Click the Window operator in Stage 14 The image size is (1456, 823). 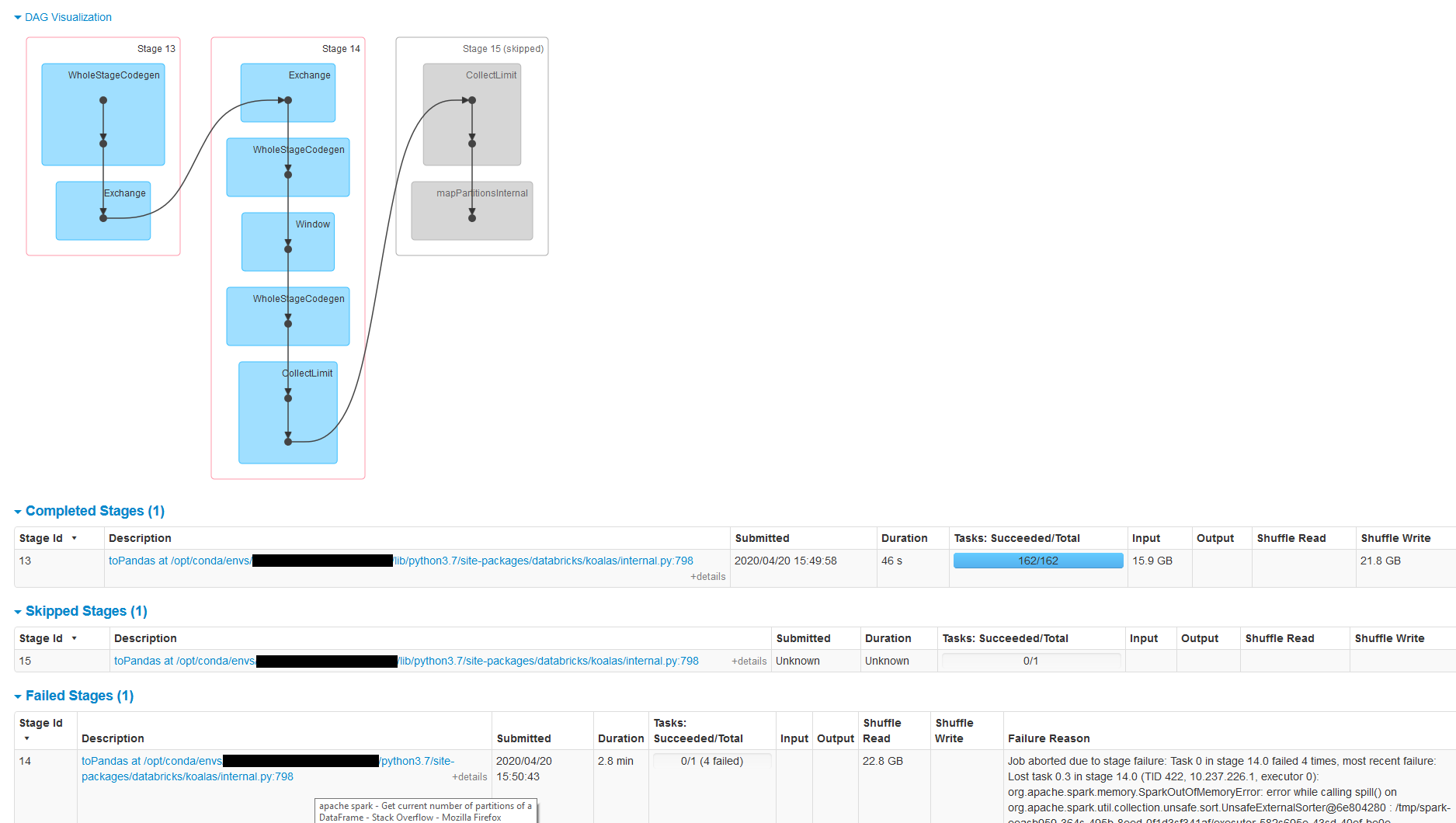287,241
